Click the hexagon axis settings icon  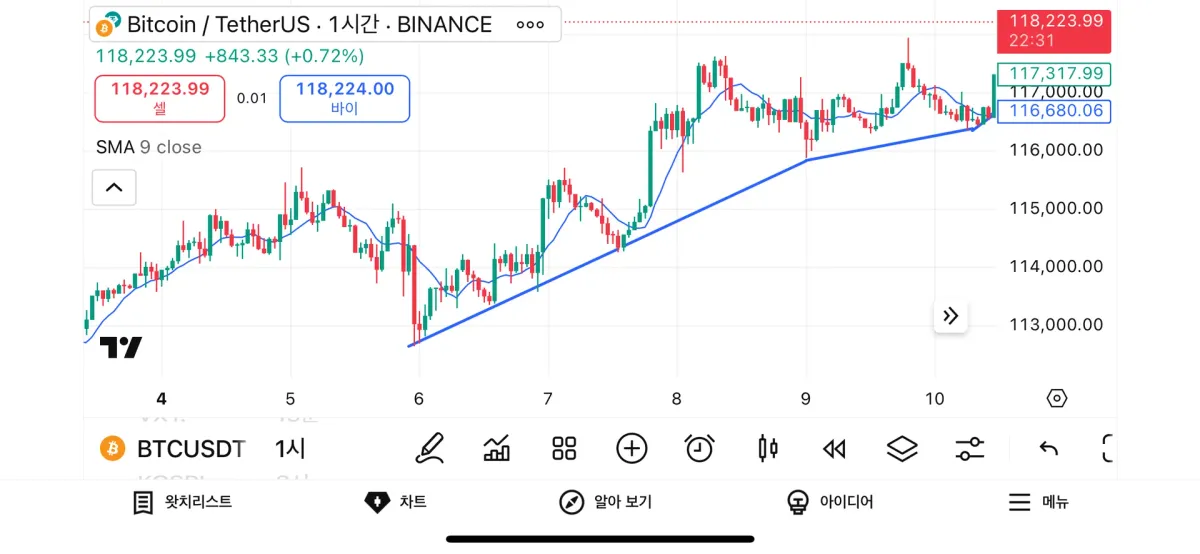tap(1057, 398)
